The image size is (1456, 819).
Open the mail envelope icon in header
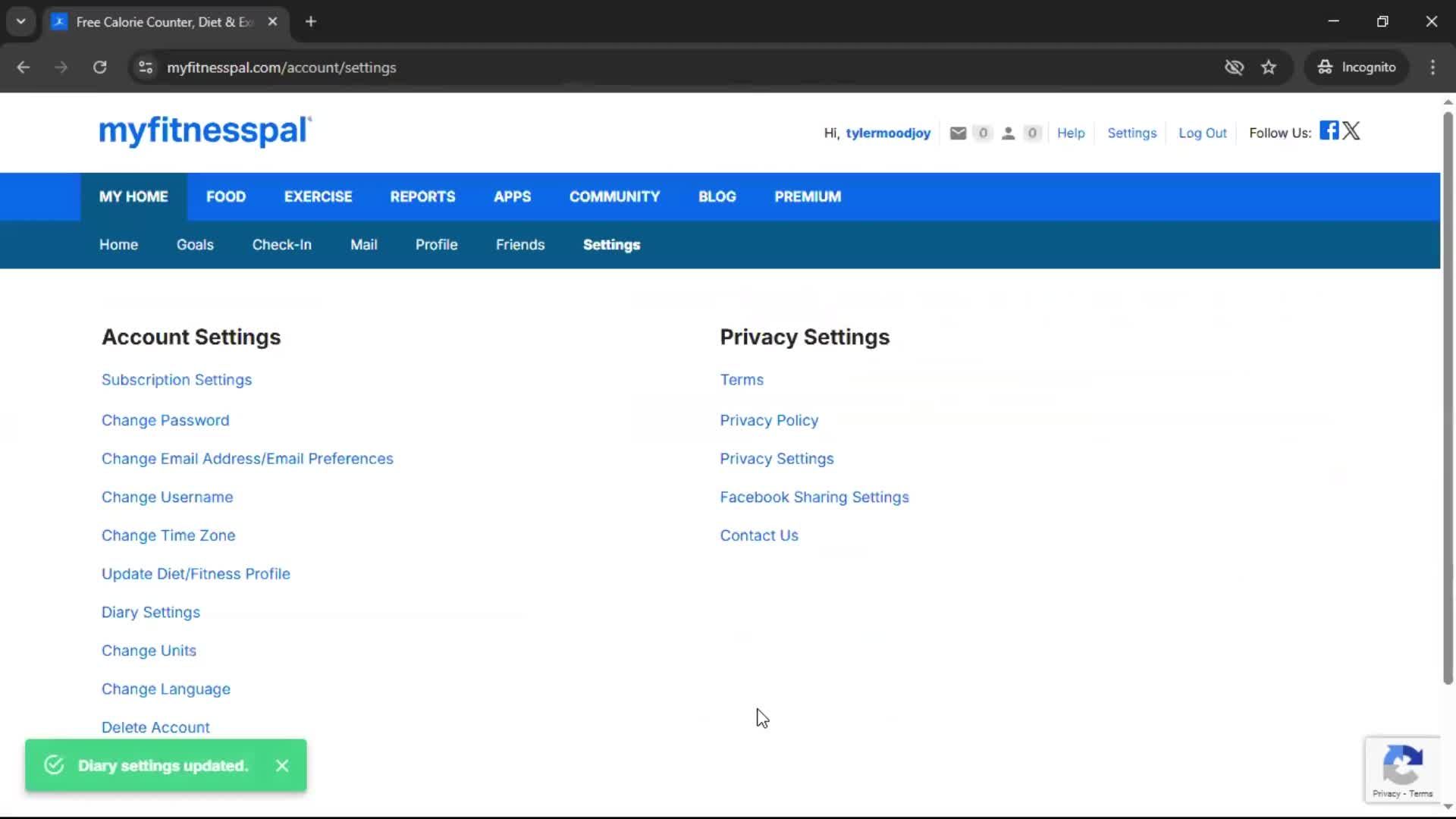(x=958, y=133)
